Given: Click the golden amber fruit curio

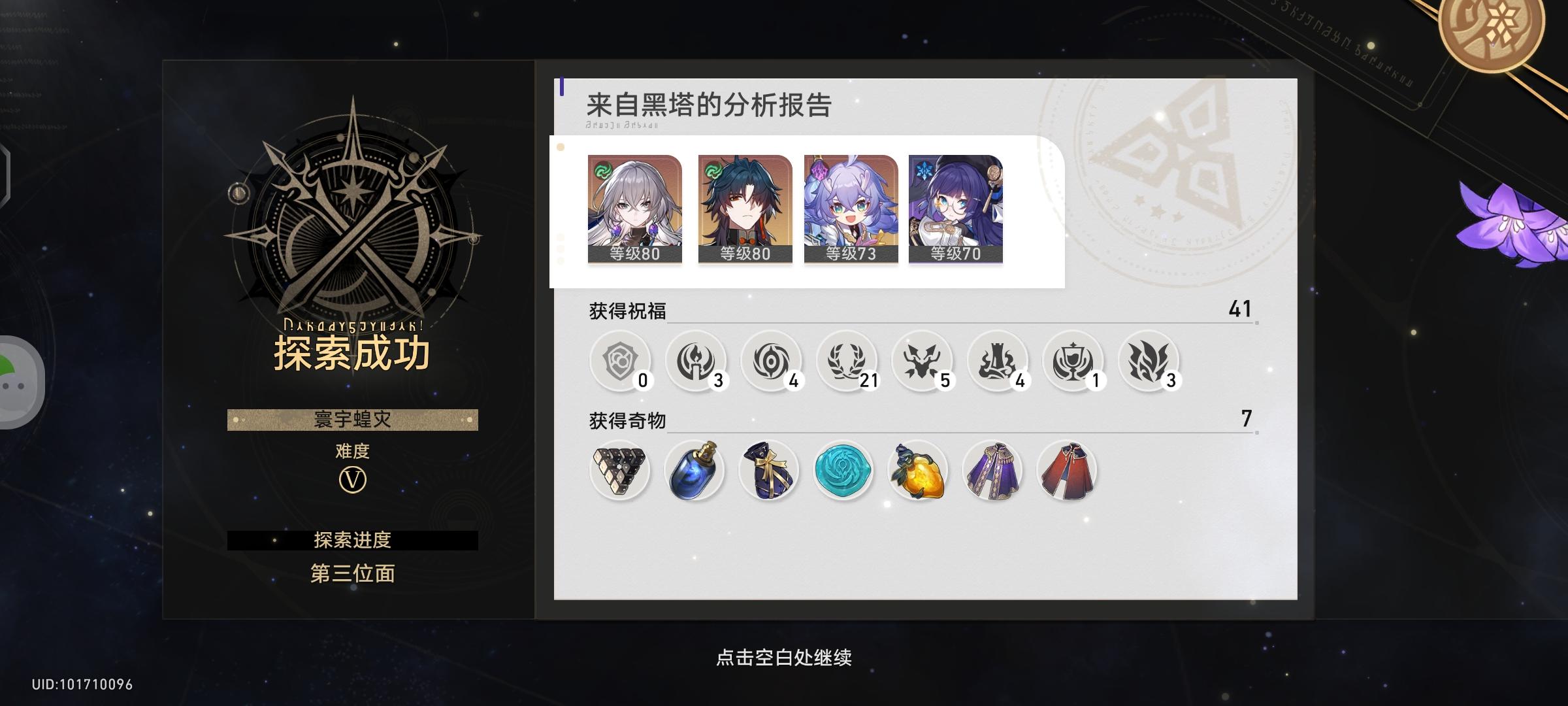Looking at the screenshot, I should (918, 471).
